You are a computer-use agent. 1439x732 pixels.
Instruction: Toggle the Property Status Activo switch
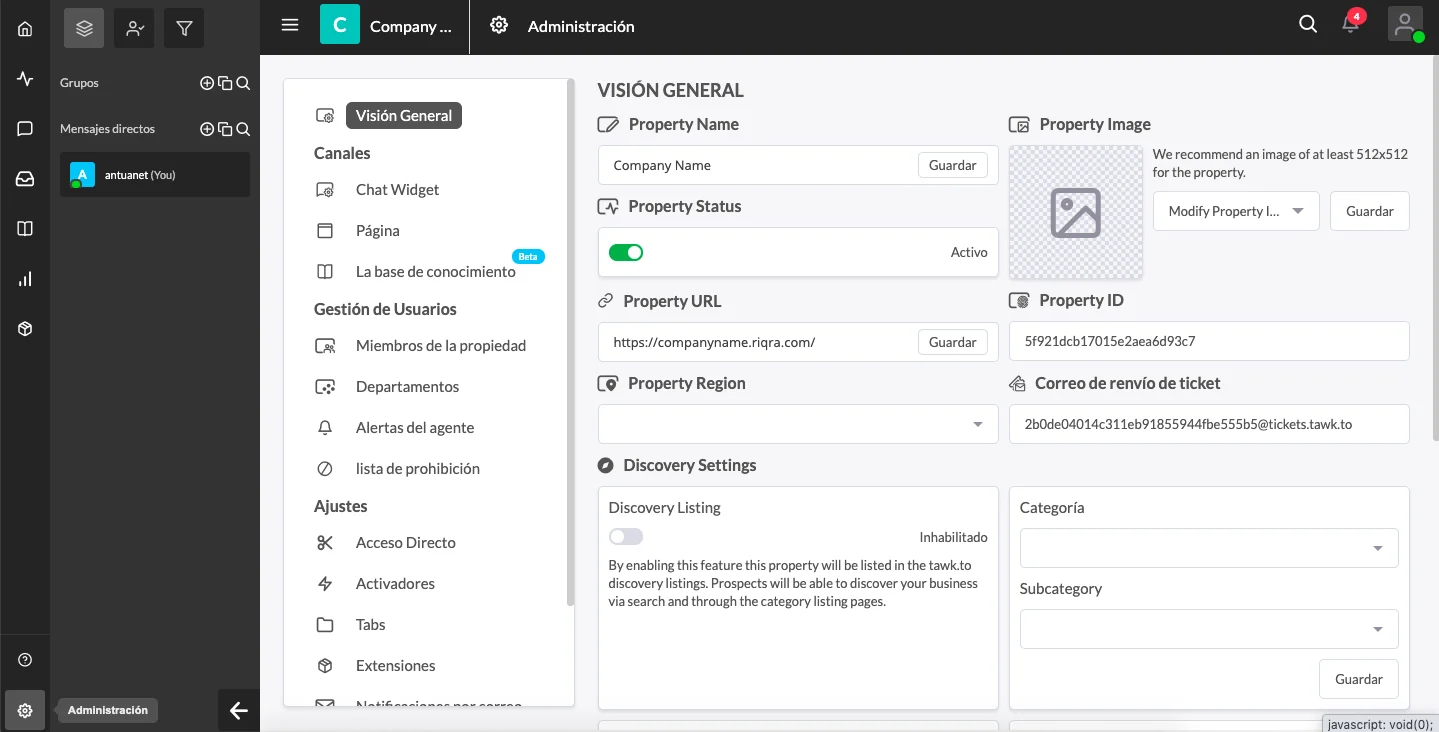(x=626, y=252)
